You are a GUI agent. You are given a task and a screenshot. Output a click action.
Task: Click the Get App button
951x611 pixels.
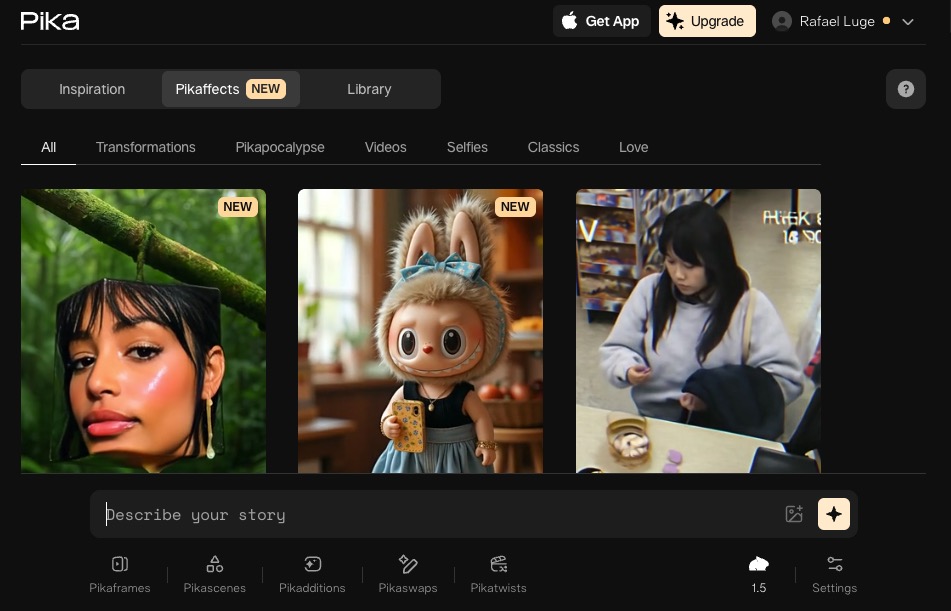[x=602, y=21]
